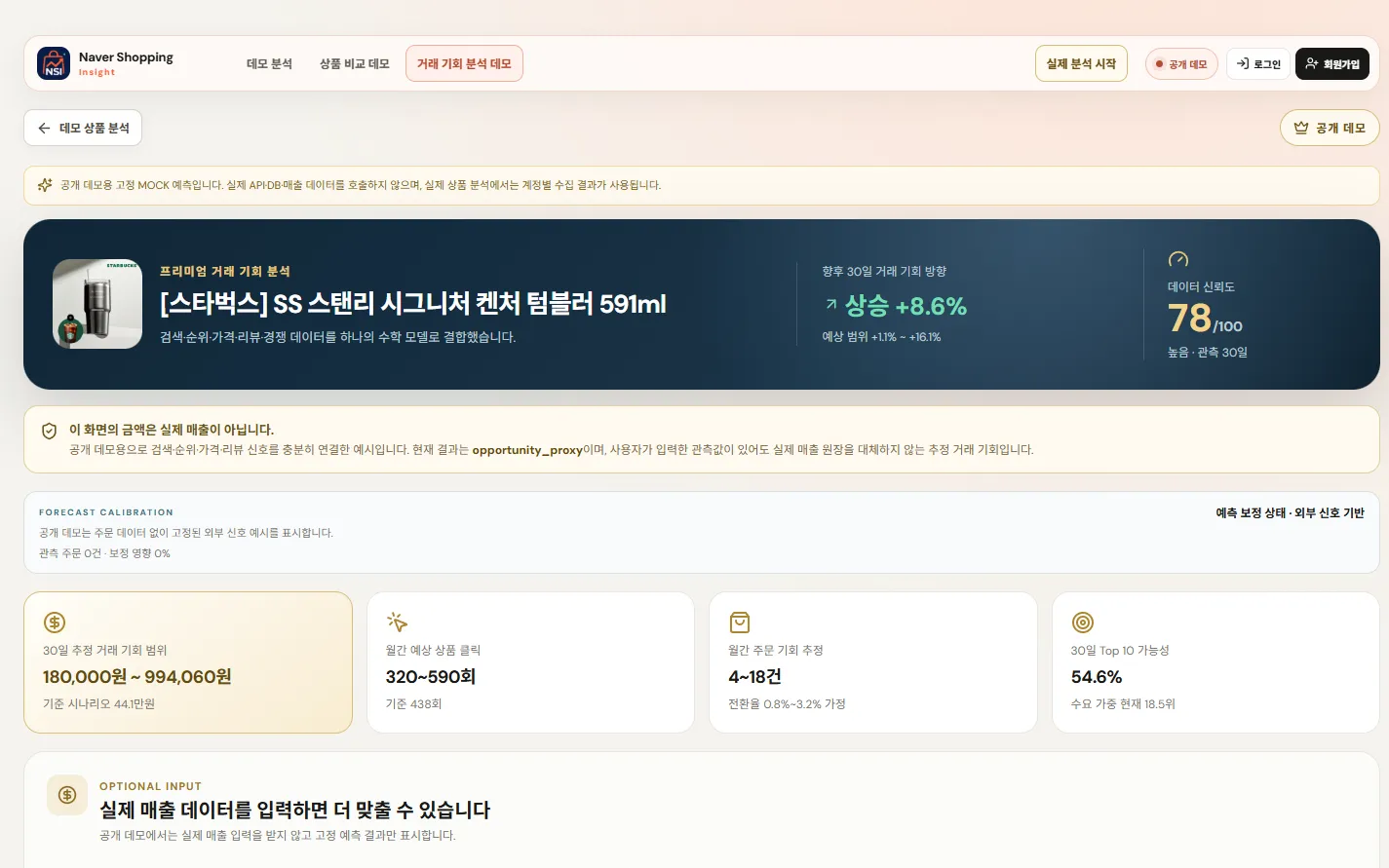Click the cursor click icon in 월간 예상 상품 클릭 card
Screen dimensions: 1389x868
tap(397, 623)
